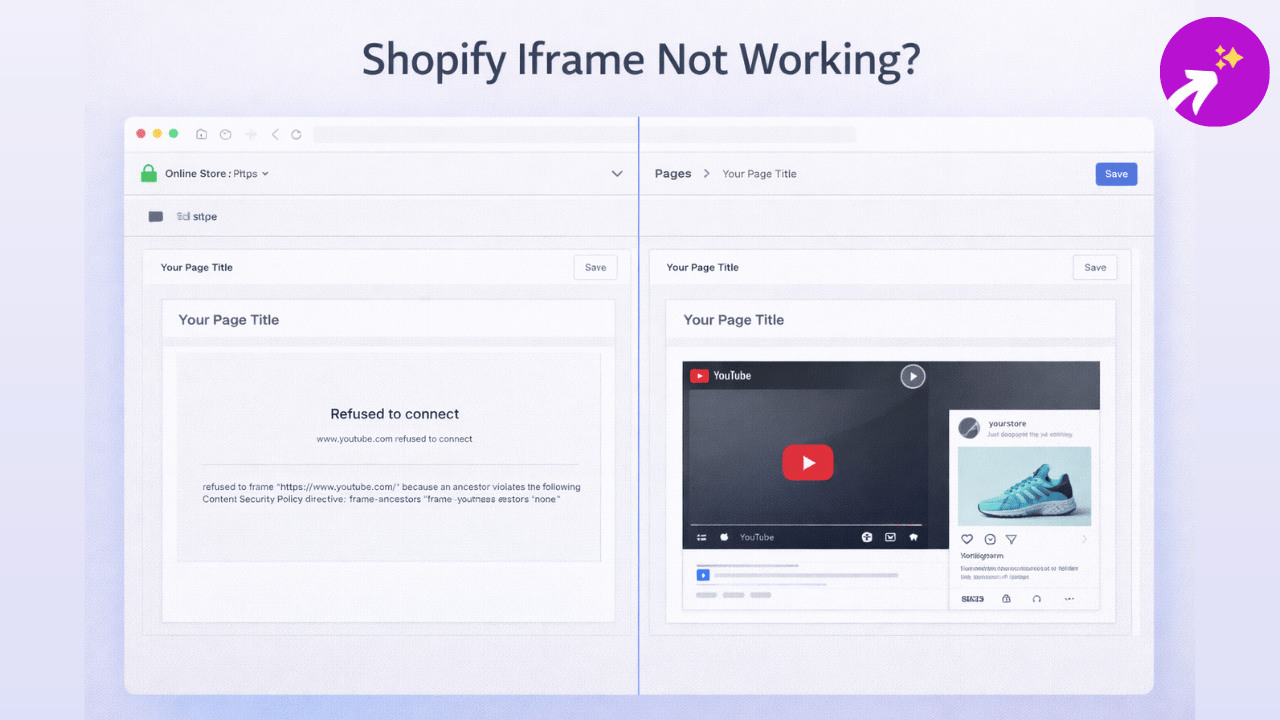Open the share arrow icon on the post

[1010, 539]
